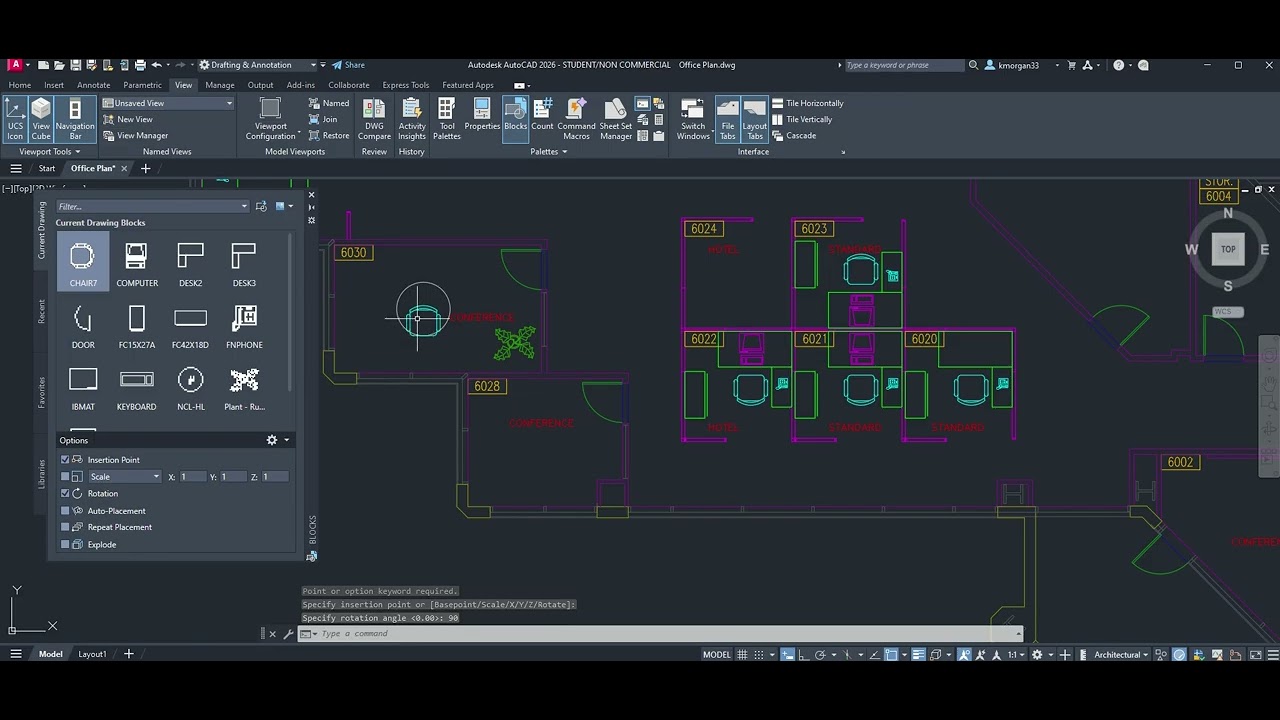The image size is (1280, 720).
Task: Choose the KEYBOARD block
Action: [137, 387]
